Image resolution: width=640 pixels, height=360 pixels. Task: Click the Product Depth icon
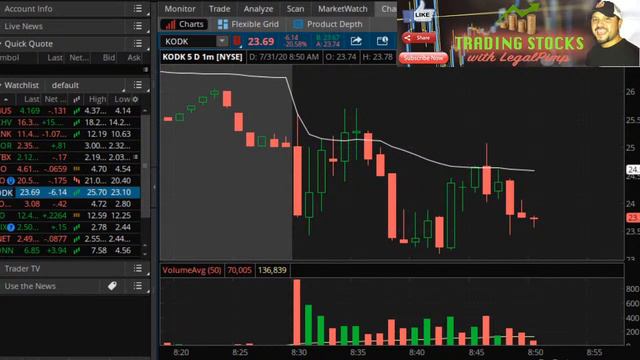pos(298,24)
